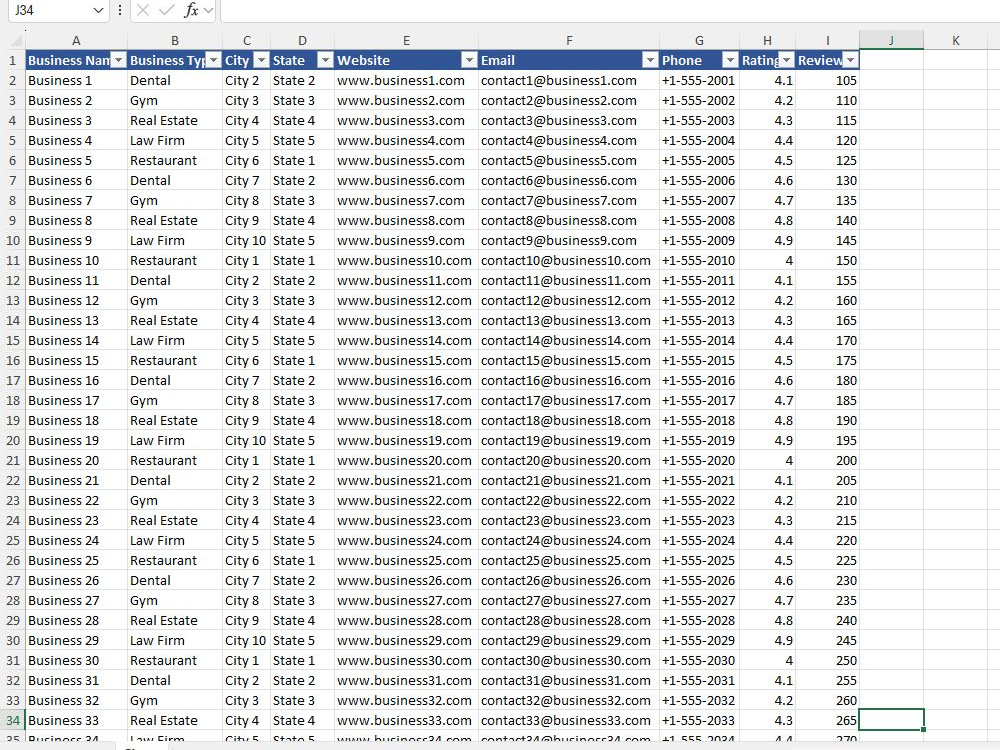Viewport: 1000px width, 750px height.
Task: Open the Email column filter dropdown
Action: coord(650,60)
